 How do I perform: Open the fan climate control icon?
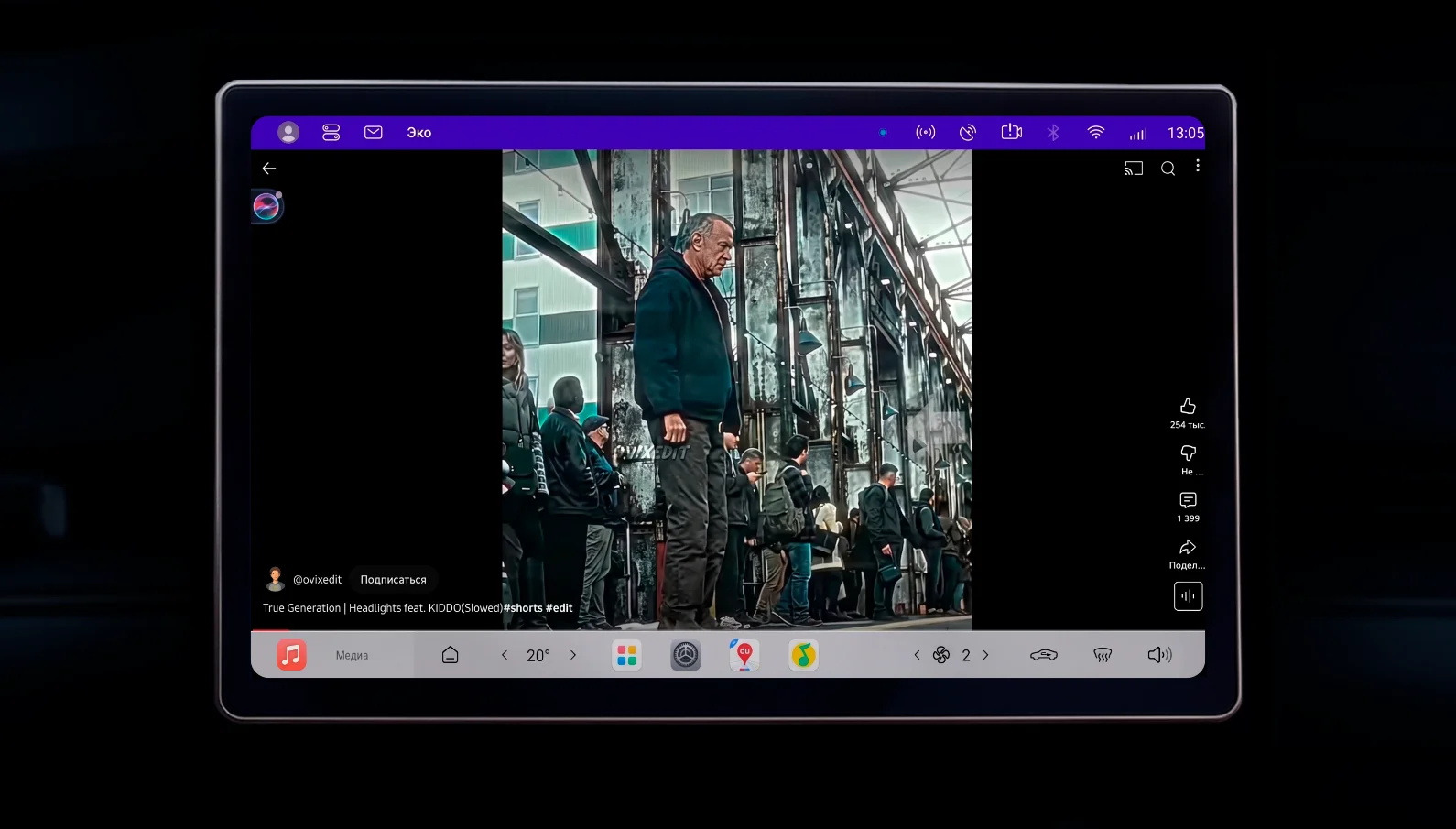pyautogui.click(x=941, y=655)
